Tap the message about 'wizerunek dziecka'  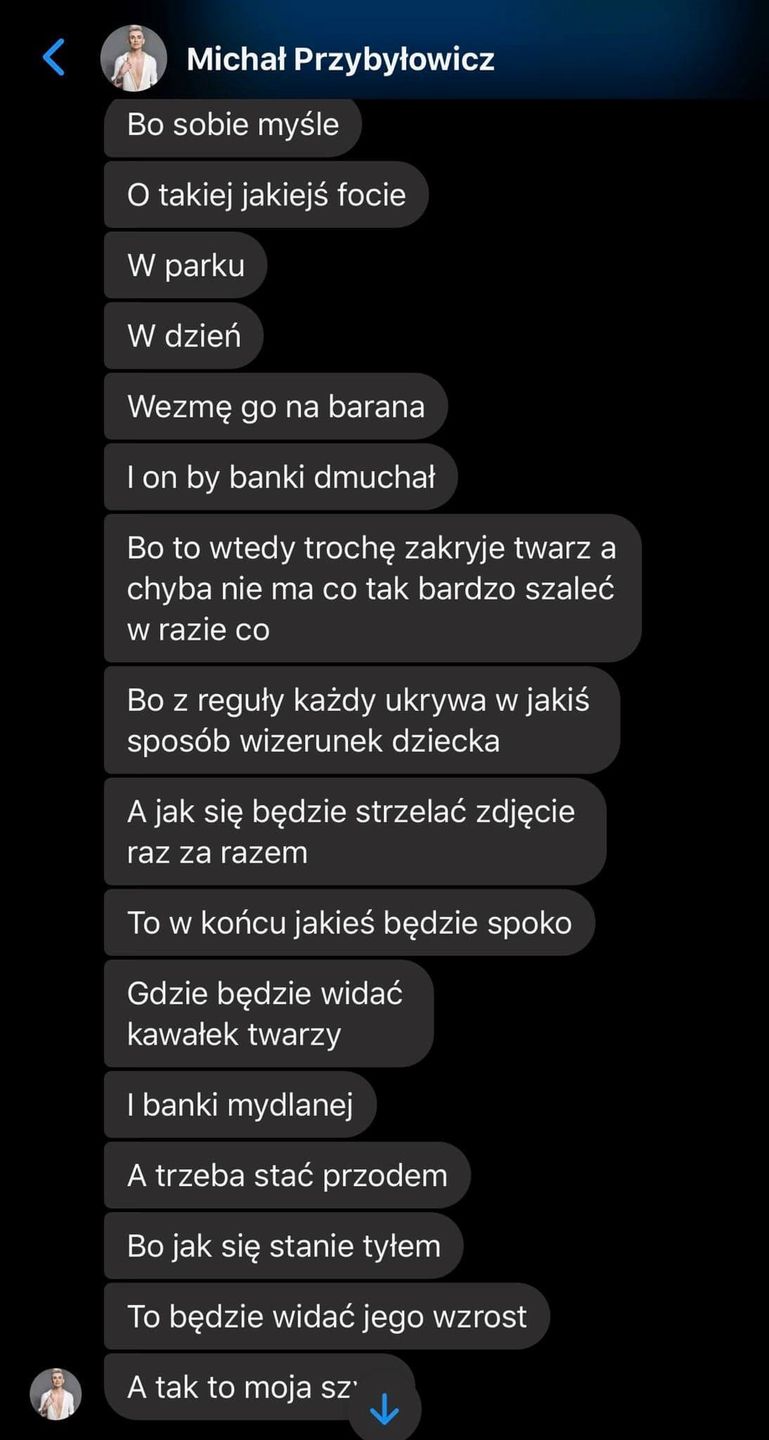point(362,720)
